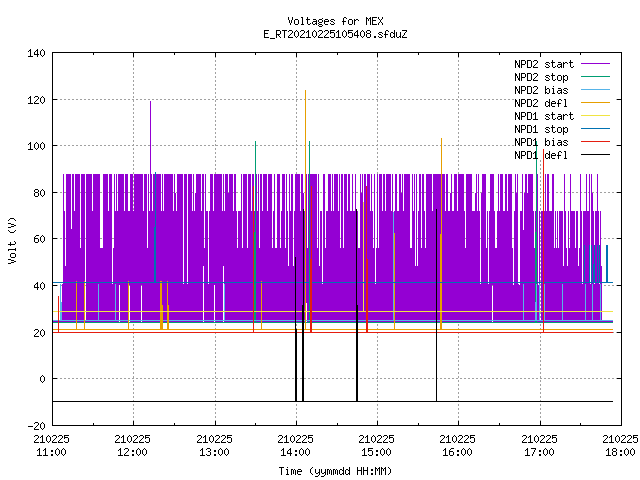
Task: Click the y-axis tick value -20
Action: (x=36, y=426)
